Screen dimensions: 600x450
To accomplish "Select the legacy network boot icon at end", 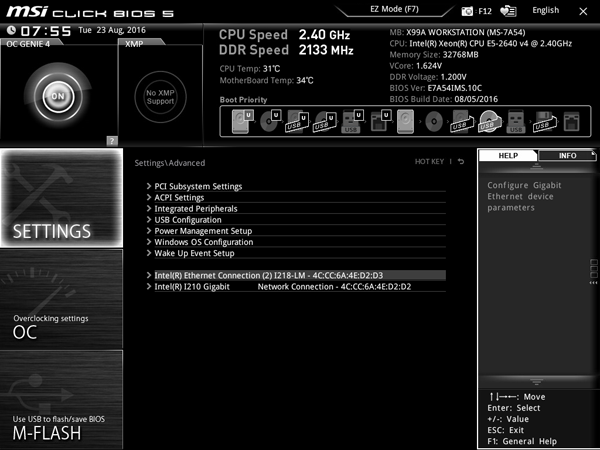I will [x=572, y=122].
